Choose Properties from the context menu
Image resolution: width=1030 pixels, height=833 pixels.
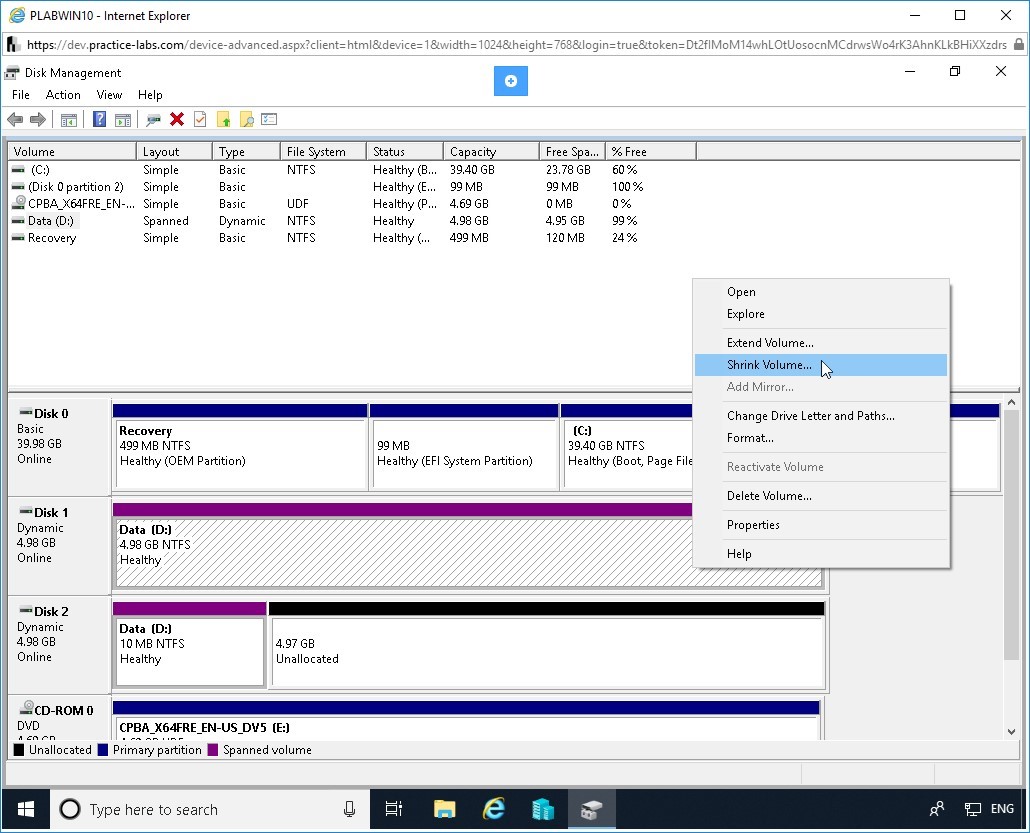tap(820, 525)
